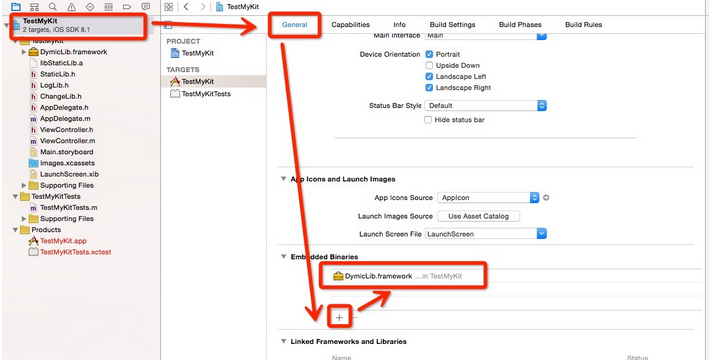The width and height of the screenshot is (709, 361).
Task: Select the DymicLib.framework toolbox icon in navigator
Action: tap(34, 52)
